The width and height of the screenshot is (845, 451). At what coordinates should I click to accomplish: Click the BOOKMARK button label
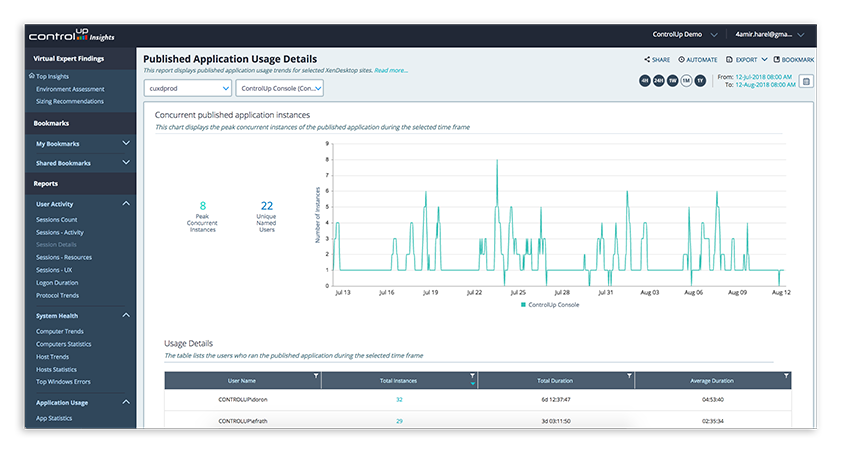click(x=798, y=60)
